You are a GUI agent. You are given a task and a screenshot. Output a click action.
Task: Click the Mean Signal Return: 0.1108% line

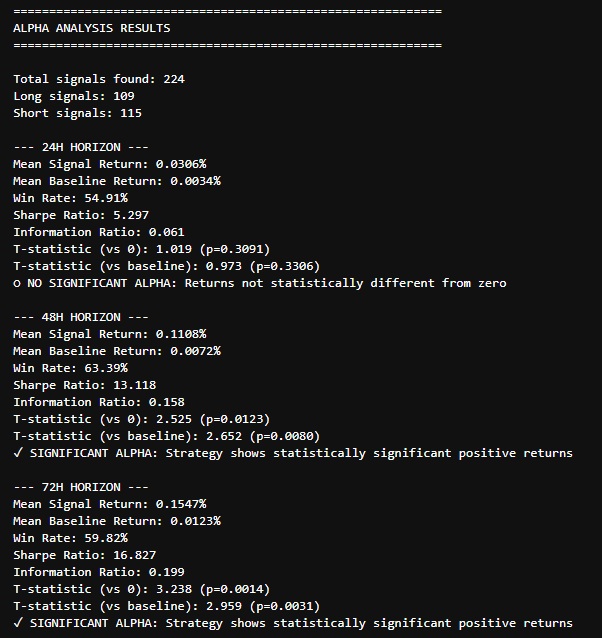110,334
